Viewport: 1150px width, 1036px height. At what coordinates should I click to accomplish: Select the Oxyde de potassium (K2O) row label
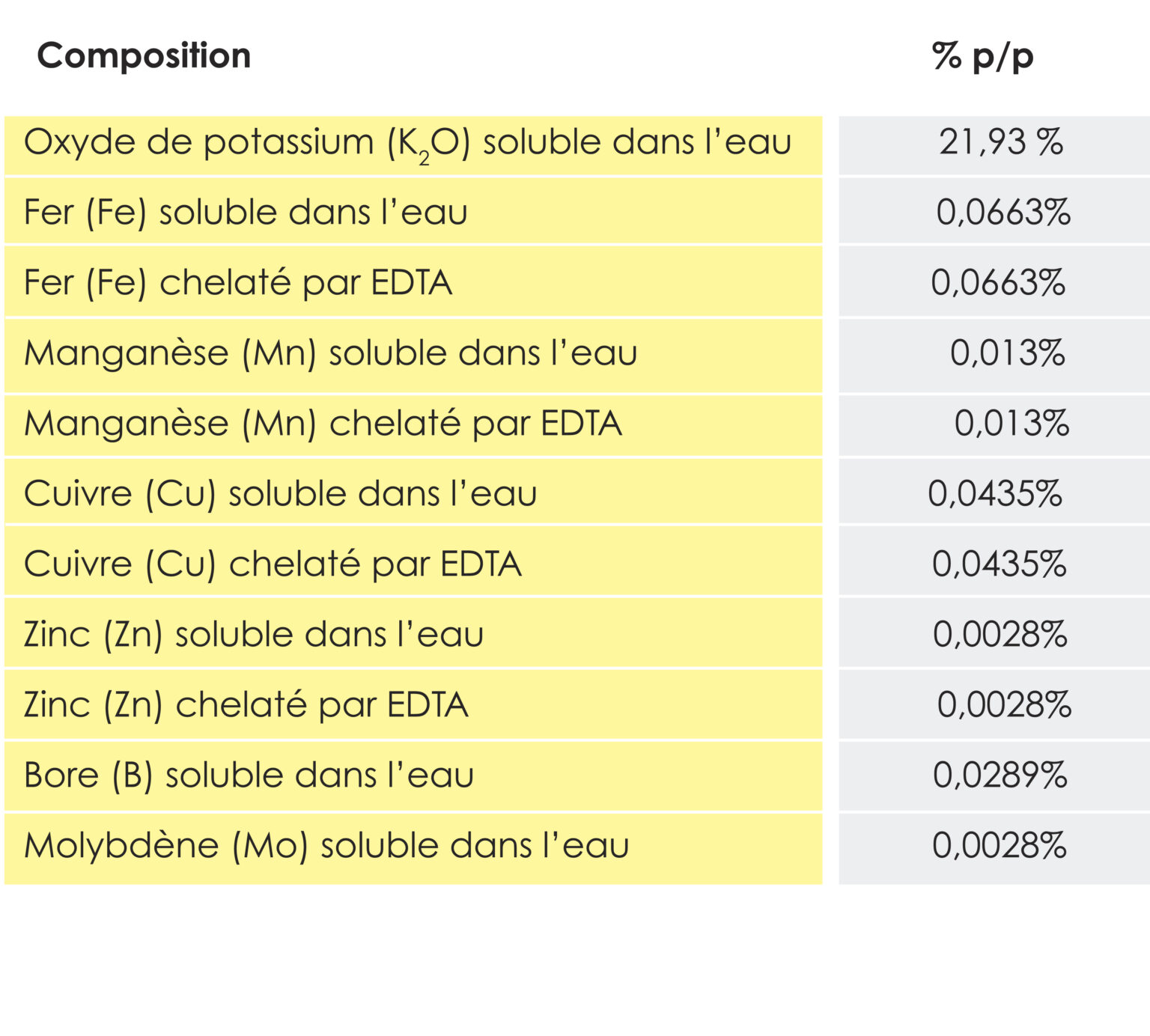tap(407, 143)
